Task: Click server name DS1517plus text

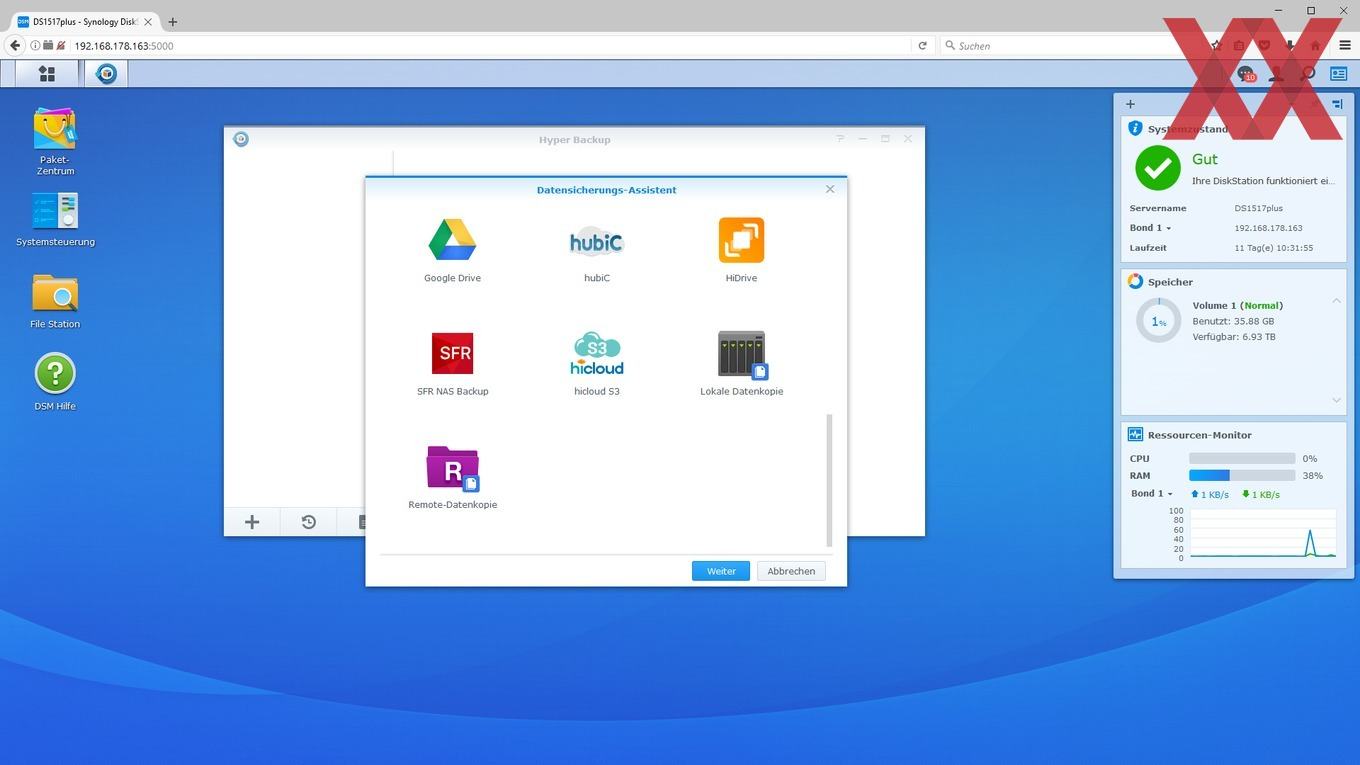Action: (x=1258, y=208)
